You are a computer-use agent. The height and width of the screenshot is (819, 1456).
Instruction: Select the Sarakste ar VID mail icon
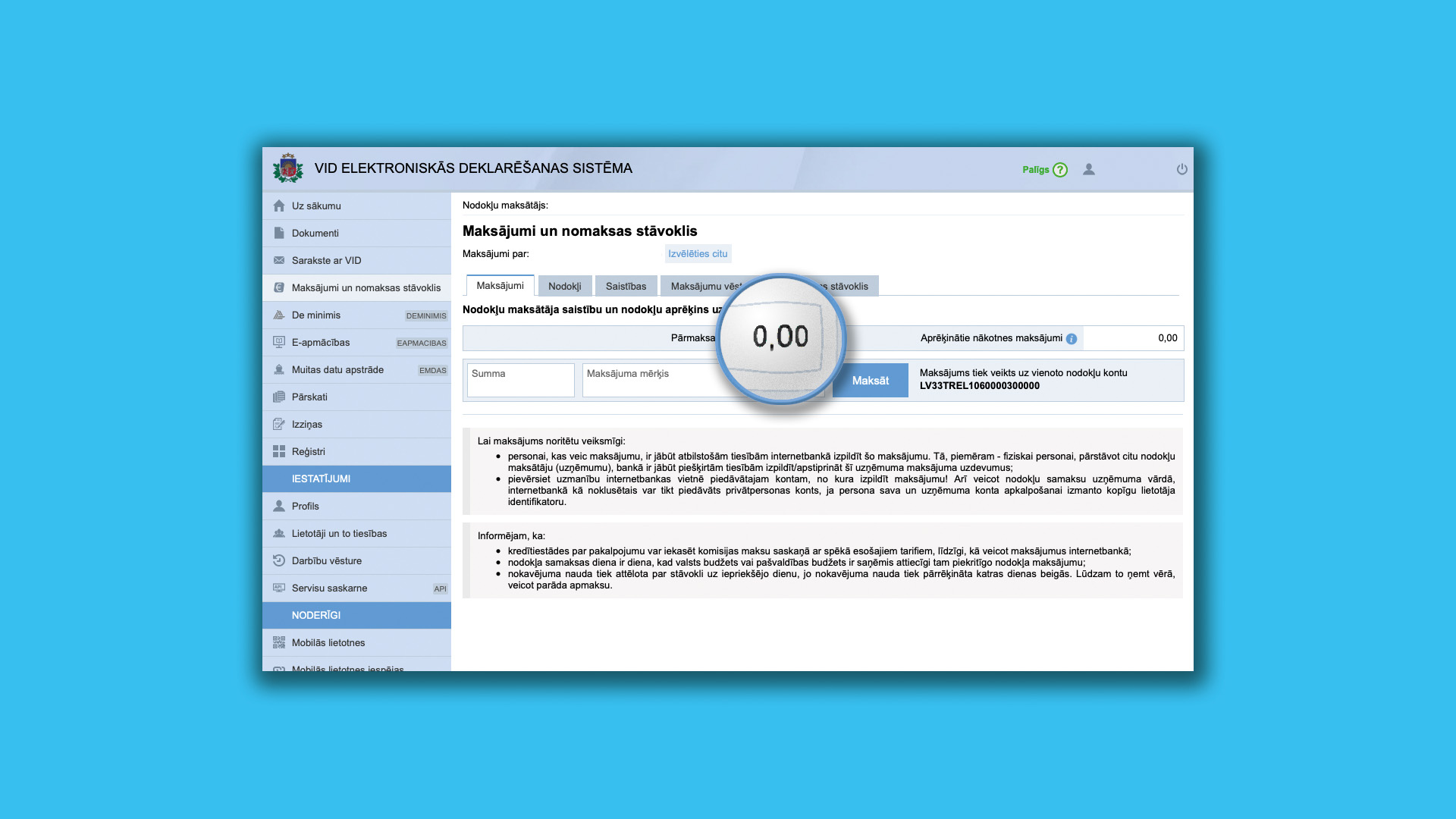tap(279, 260)
